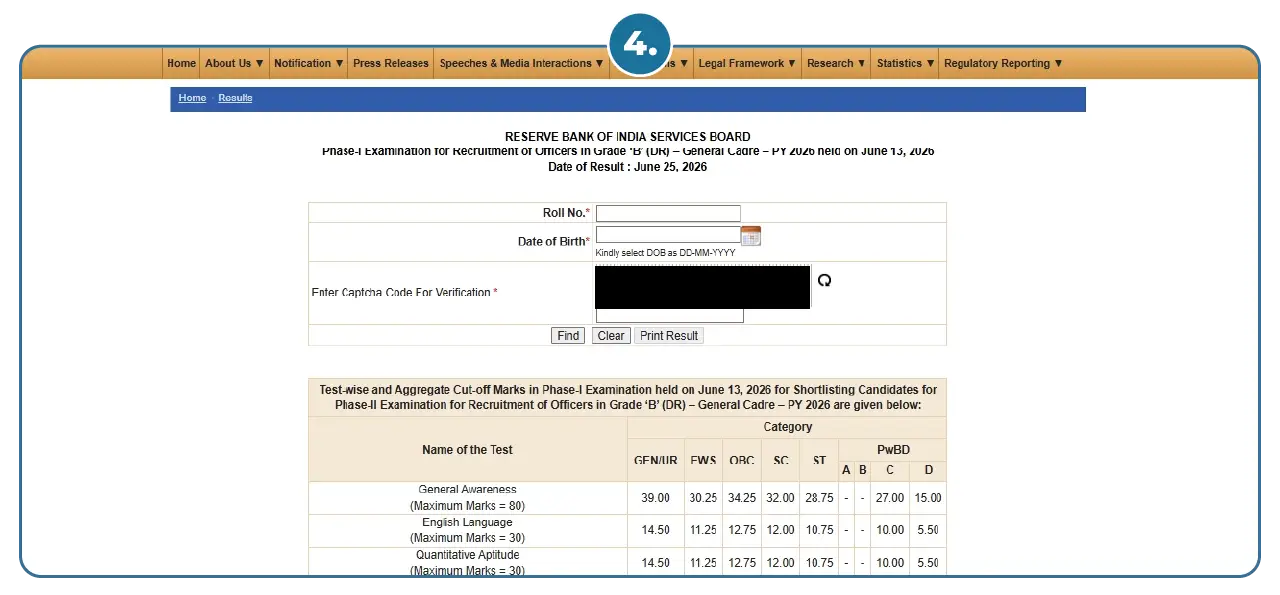Select the OBC column header
The image size is (1280, 595).
click(x=741, y=460)
